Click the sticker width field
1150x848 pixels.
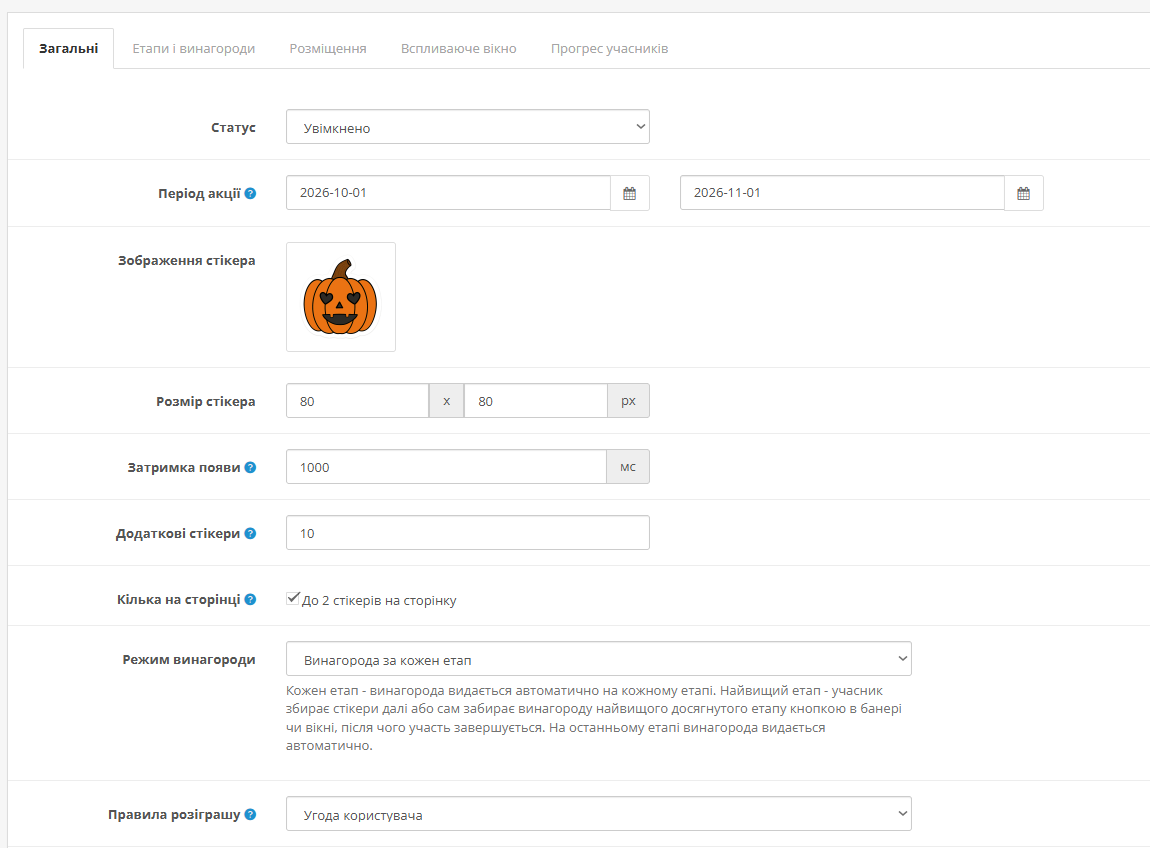click(x=357, y=401)
